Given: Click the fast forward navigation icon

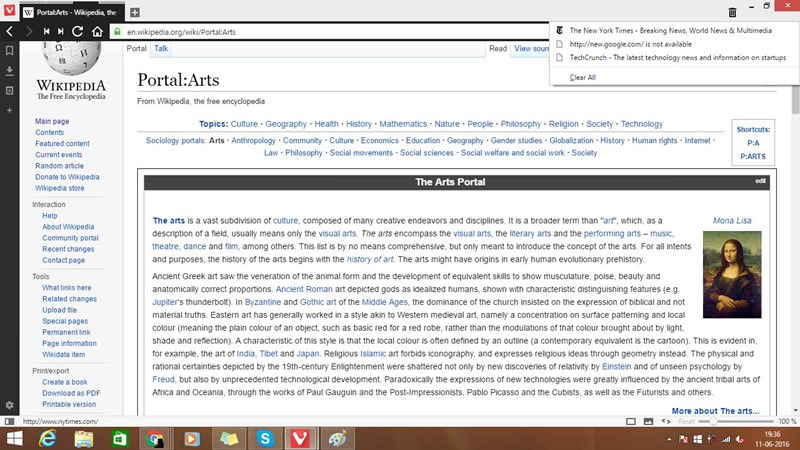Looking at the screenshot, I should pyautogui.click(x=61, y=32).
